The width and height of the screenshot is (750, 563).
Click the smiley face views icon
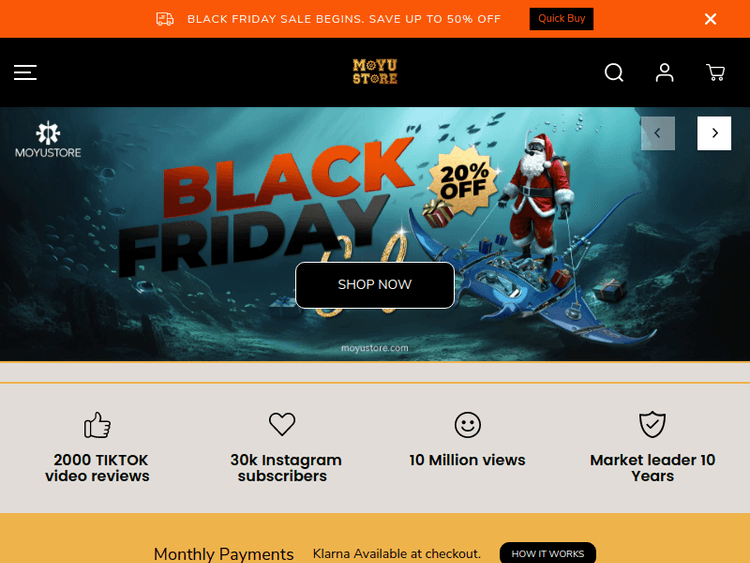click(x=467, y=425)
